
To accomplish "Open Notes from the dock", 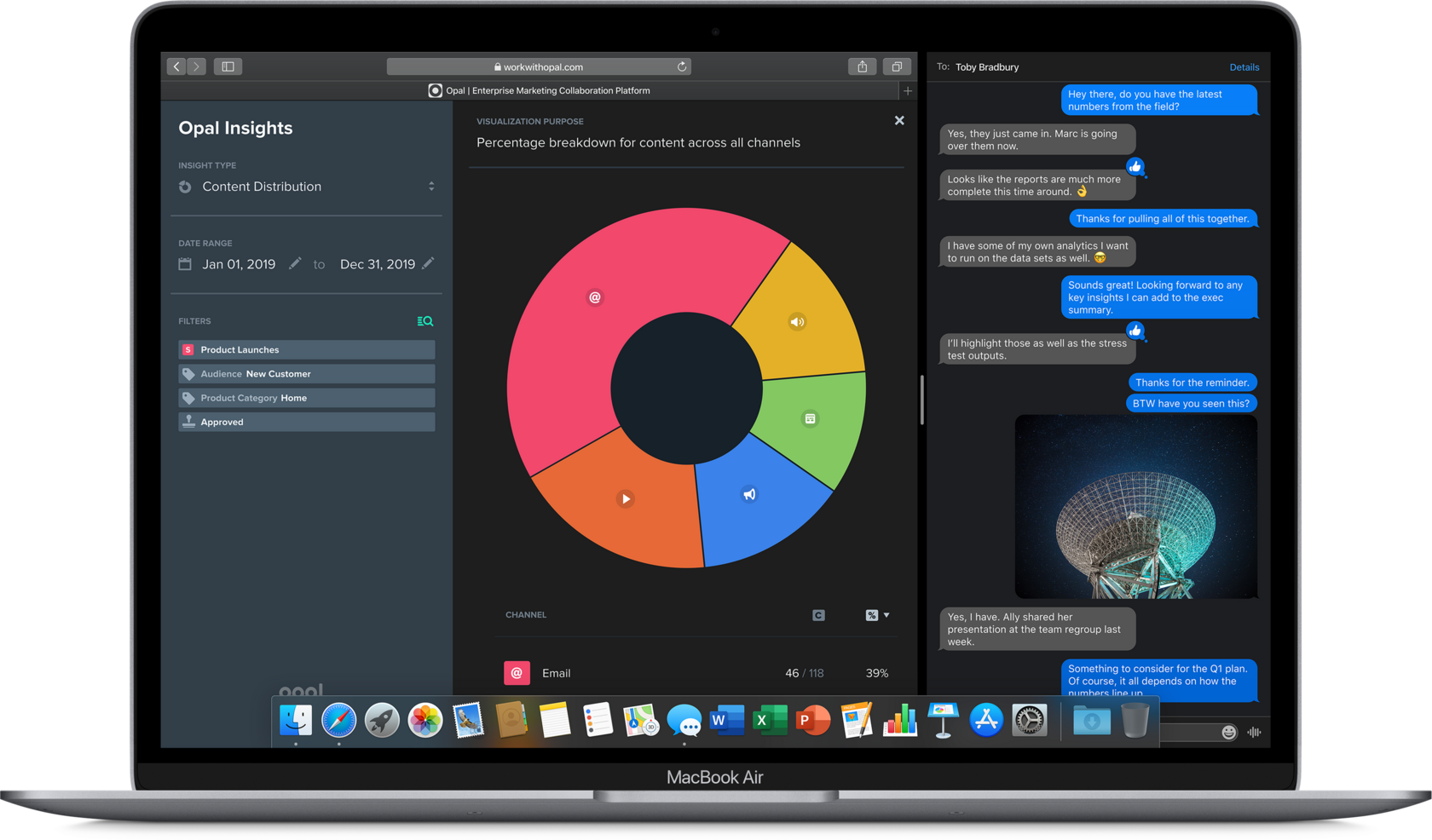I will point(555,721).
